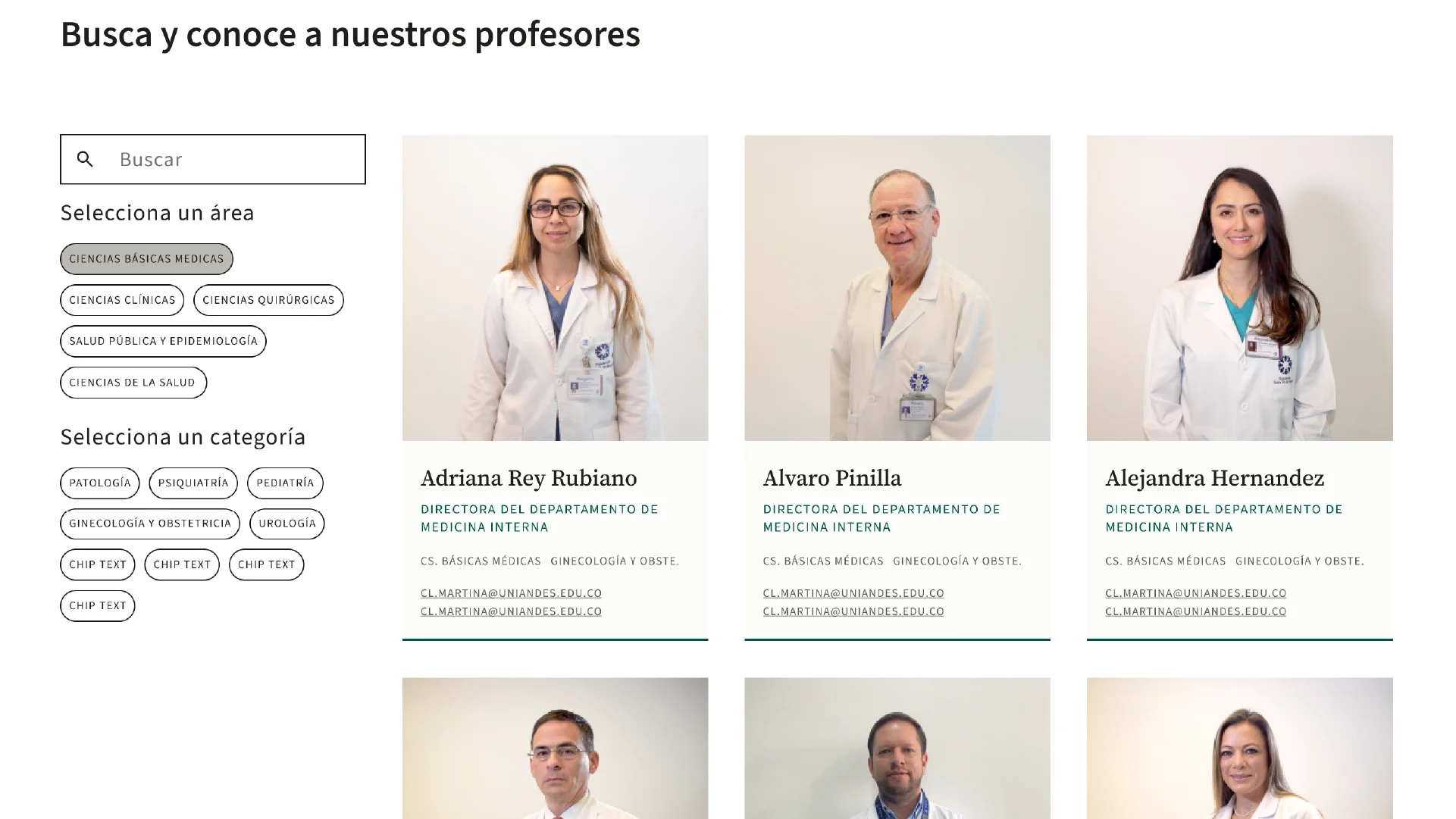Pick the Pediatría category chip

(x=285, y=483)
